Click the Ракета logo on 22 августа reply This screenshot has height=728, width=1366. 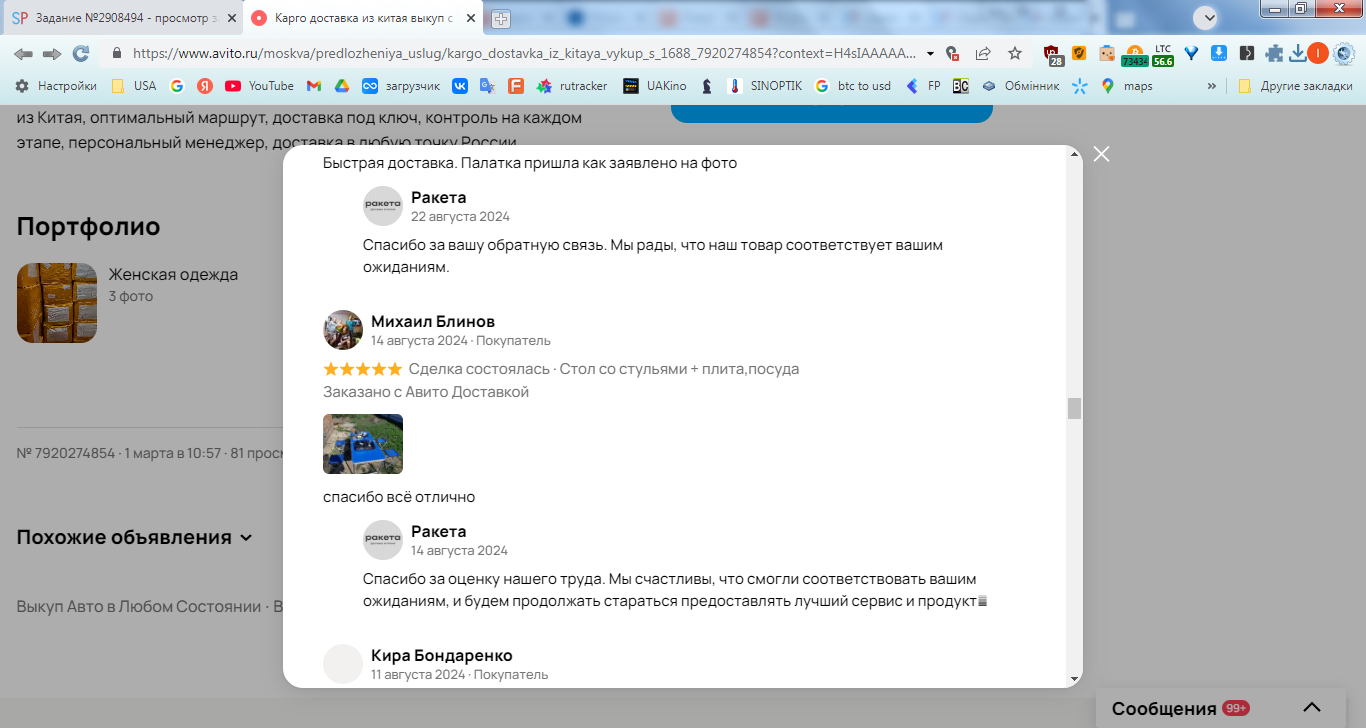pyautogui.click(x=383, y=206)
